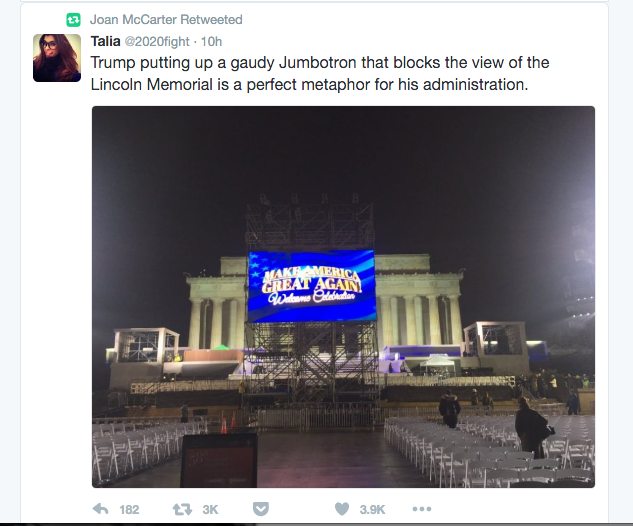Click the 182 replies count
633x526 pixels.
tap(129, 509)
